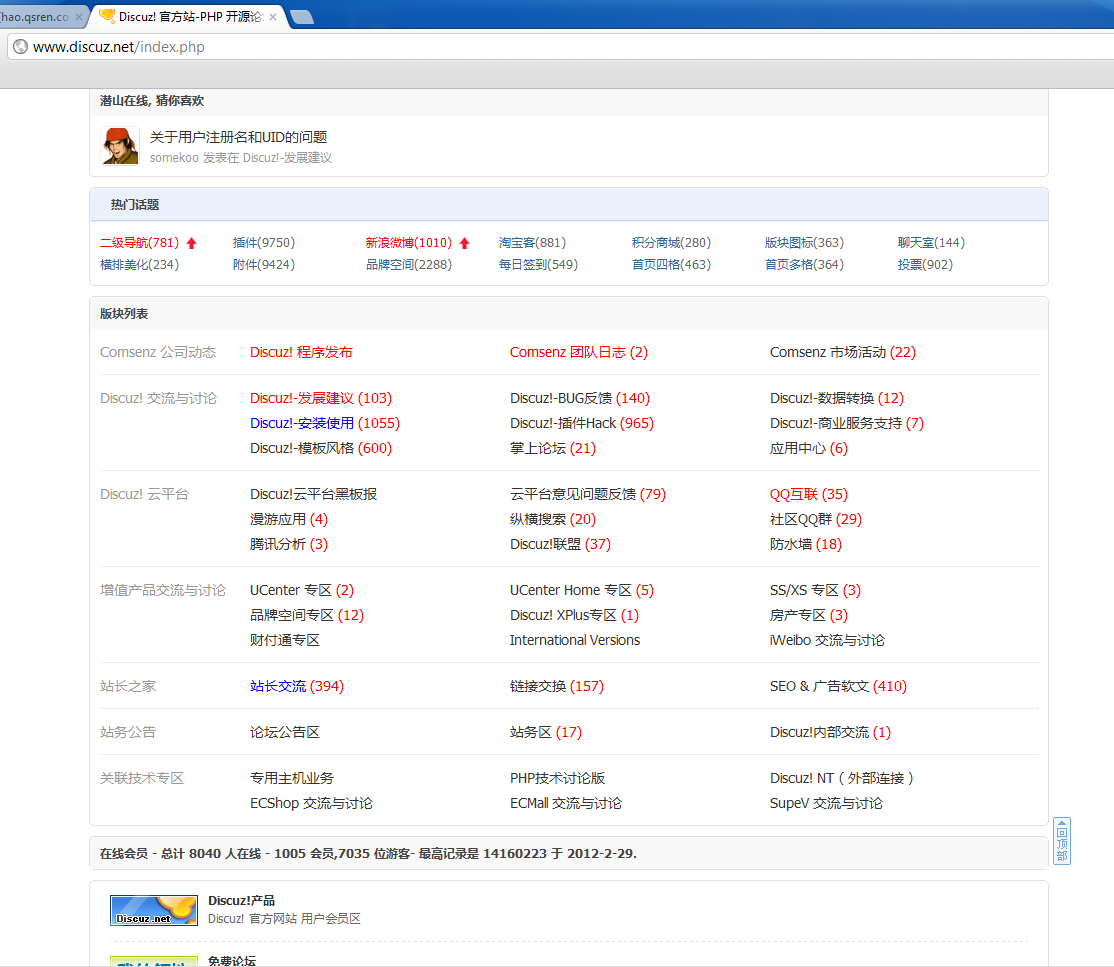Open the Discuz!-模板风格 forum
This screenshot has height=967, width=1114.
[x=302, y=448]
